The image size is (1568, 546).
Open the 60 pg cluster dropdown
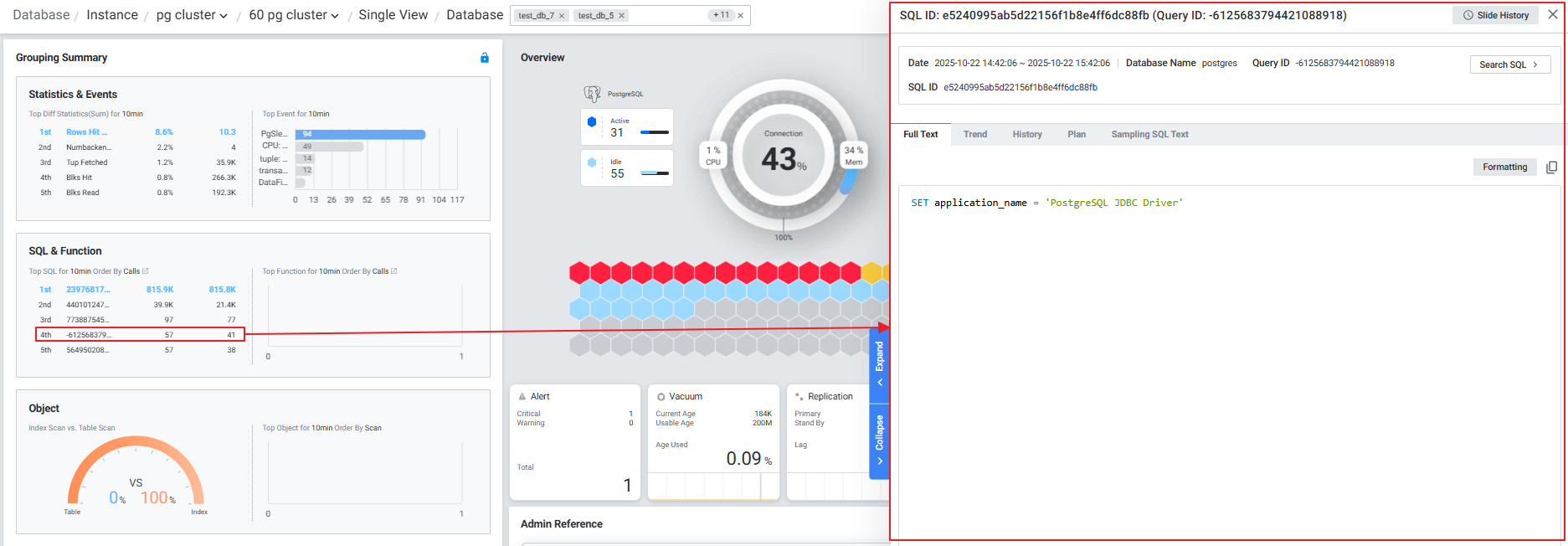294,15
